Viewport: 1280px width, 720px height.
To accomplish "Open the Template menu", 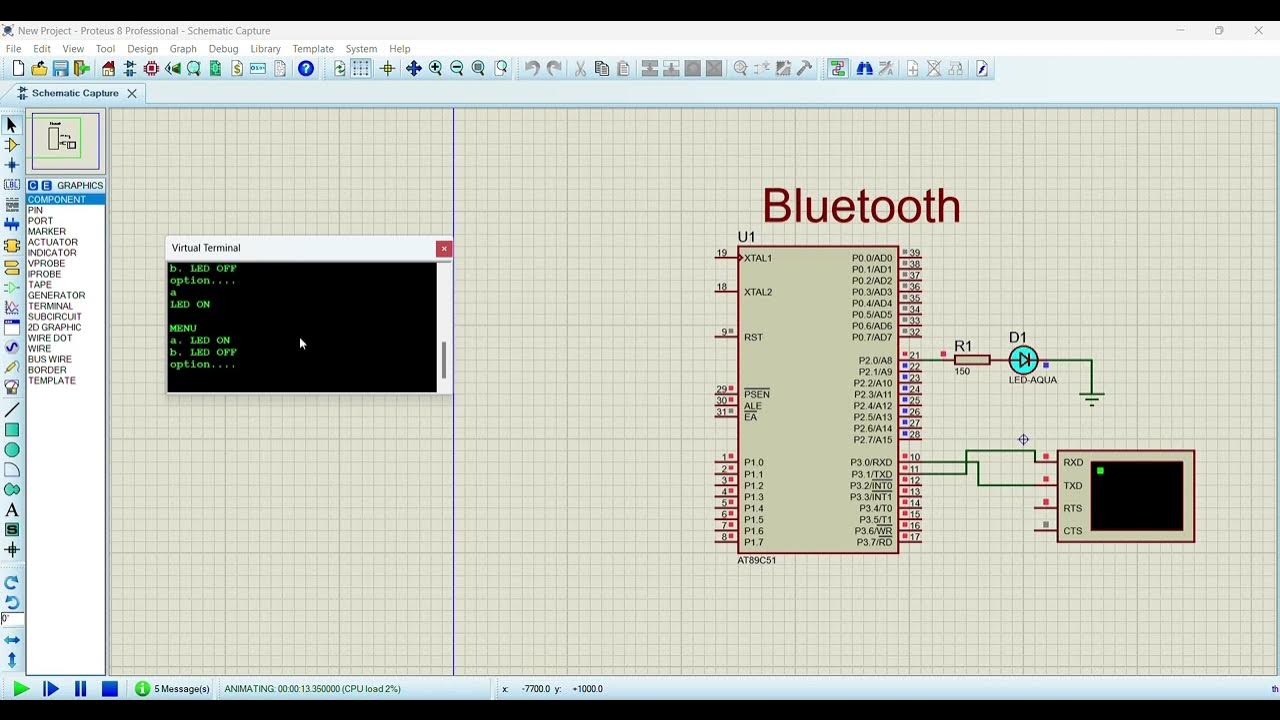I will [313, 49].
